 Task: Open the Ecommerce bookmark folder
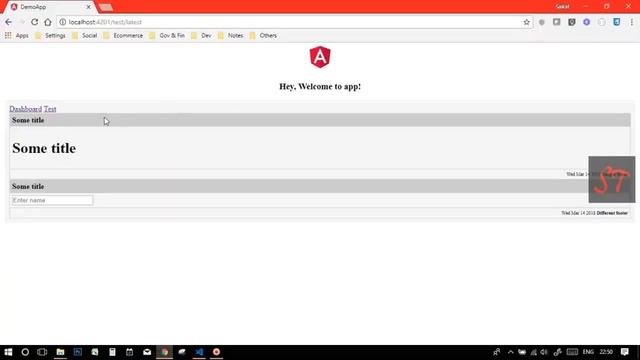pos(123,36)
